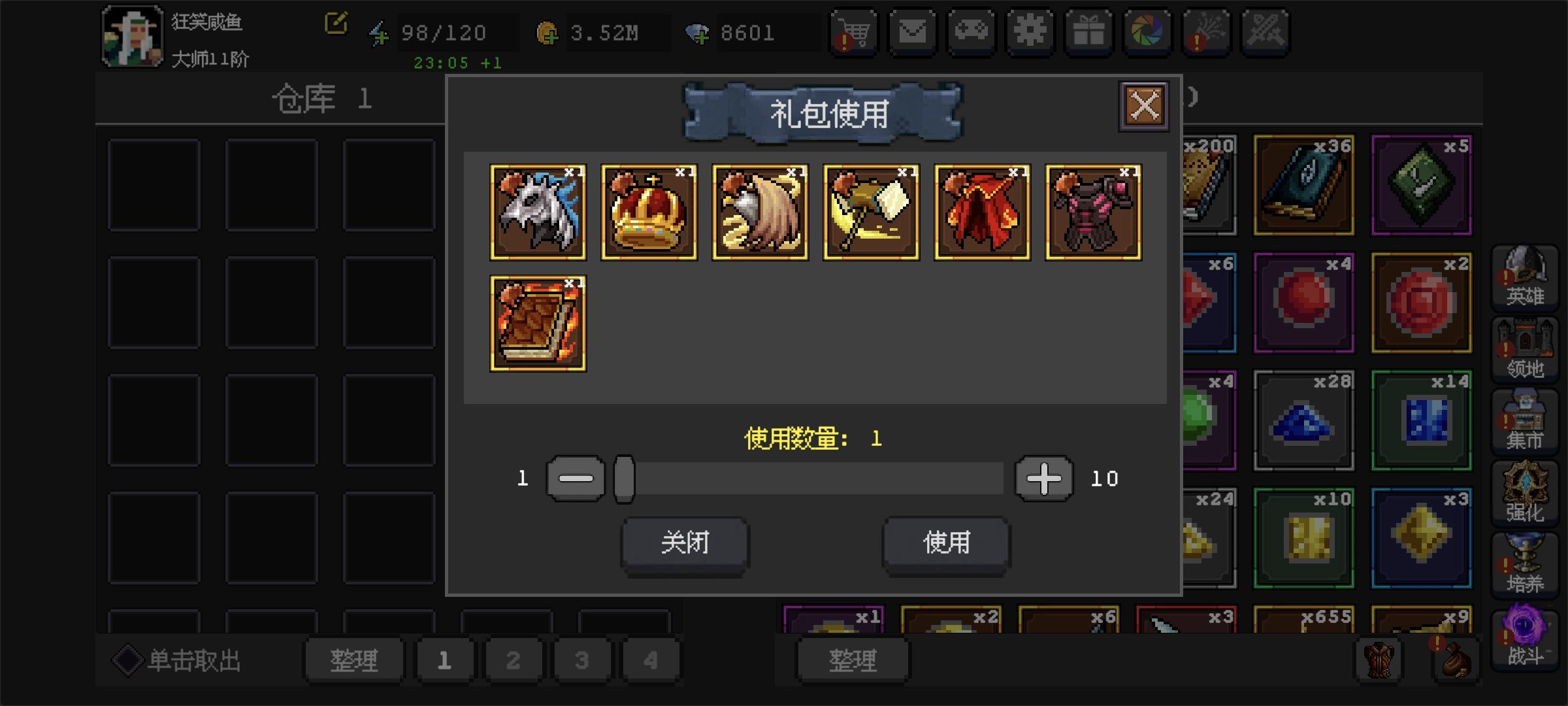Open the gift box icon
1568x706 pixels.
tap(1089, 32)
